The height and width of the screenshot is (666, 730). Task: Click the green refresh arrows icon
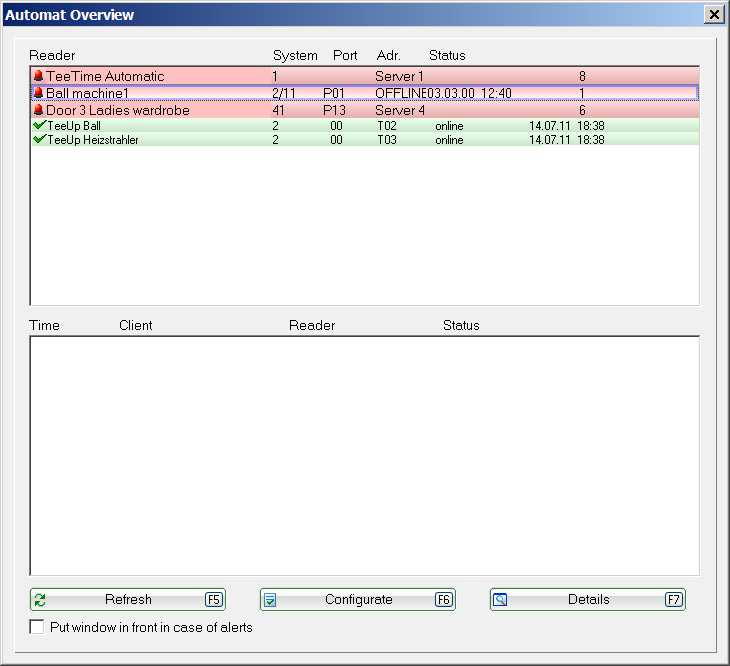click(x=41, y=600)
